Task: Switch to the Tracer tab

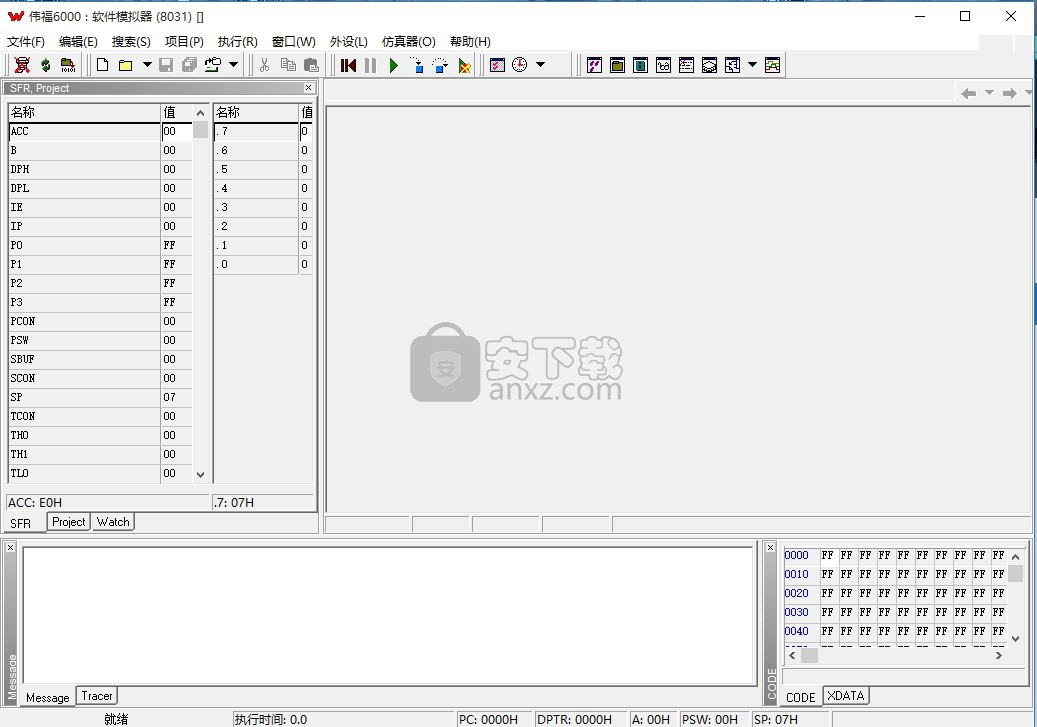Action: [97, 696]
